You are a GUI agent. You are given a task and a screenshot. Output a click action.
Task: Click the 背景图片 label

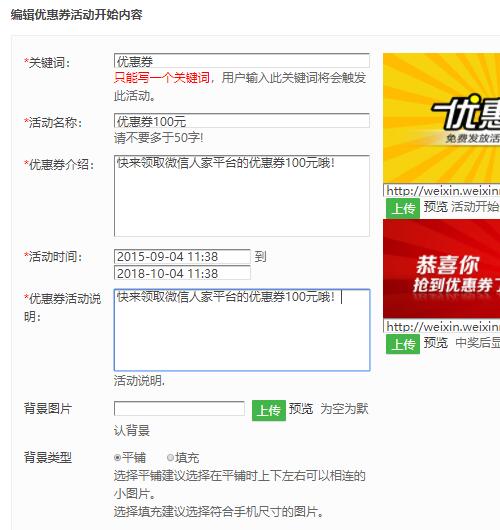coord(48,409)
